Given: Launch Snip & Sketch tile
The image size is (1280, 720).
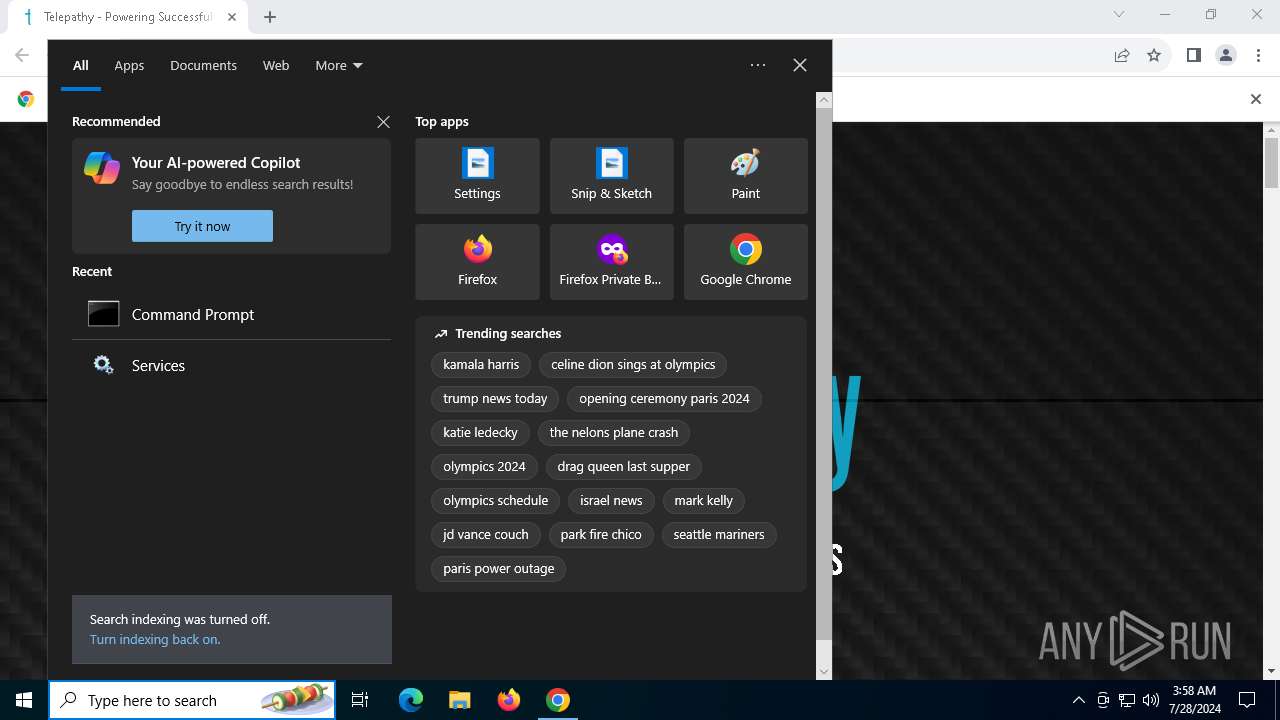Looking at the screenshot, I should click(611, 176).
